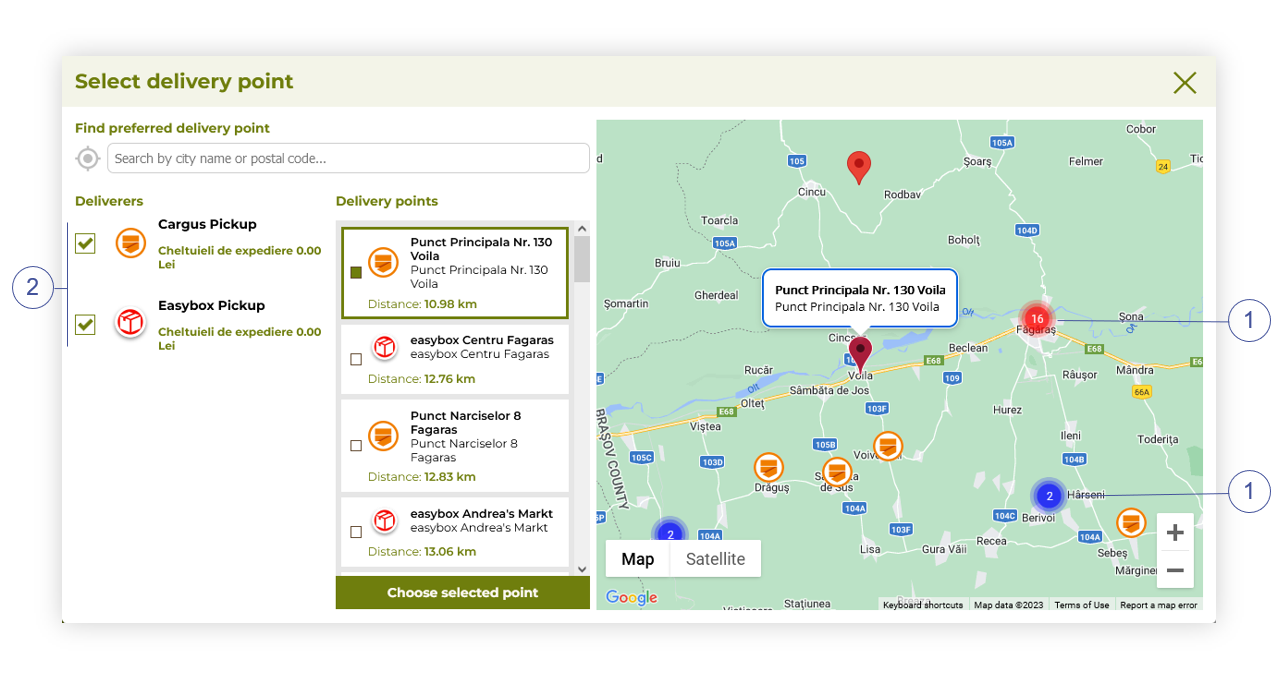1283x673 pixels.
Task: Click the Cargus map marker at Drăguș
Action: pos(768,467)
